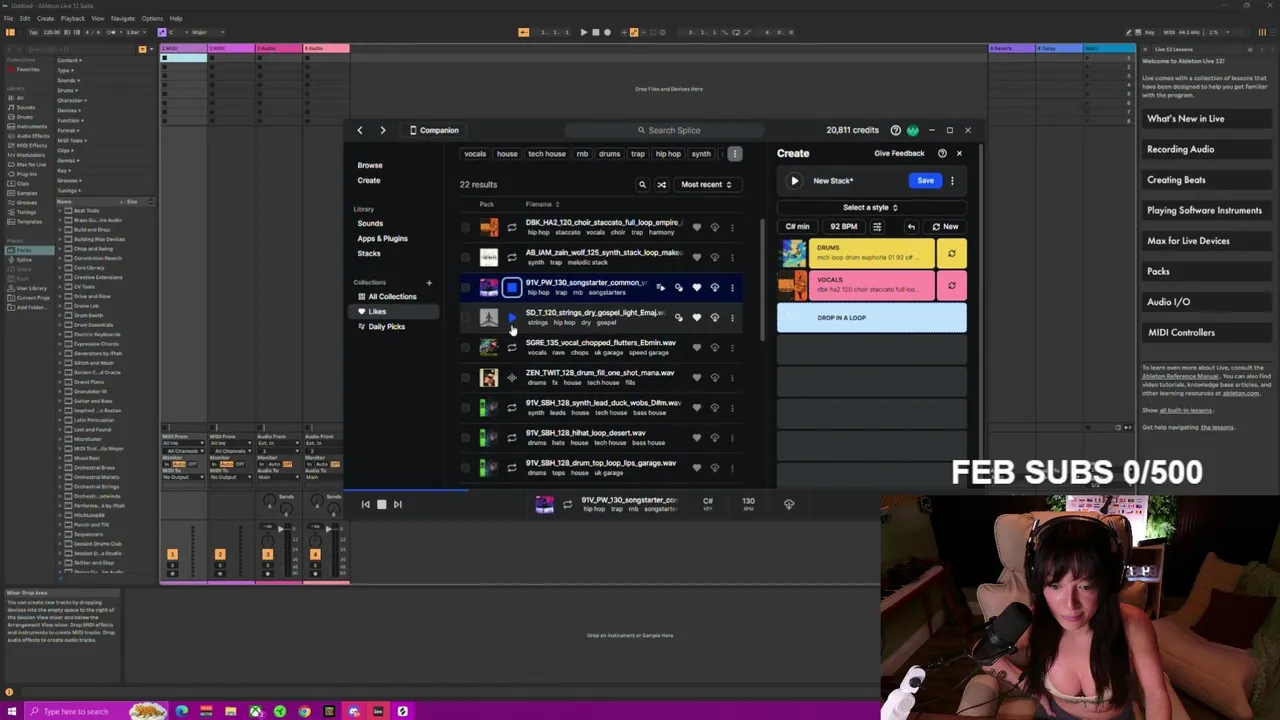This screenshot has height=720, width=1280.
Task: Filter by the hip hop tag
Action: tap(668, 154)
